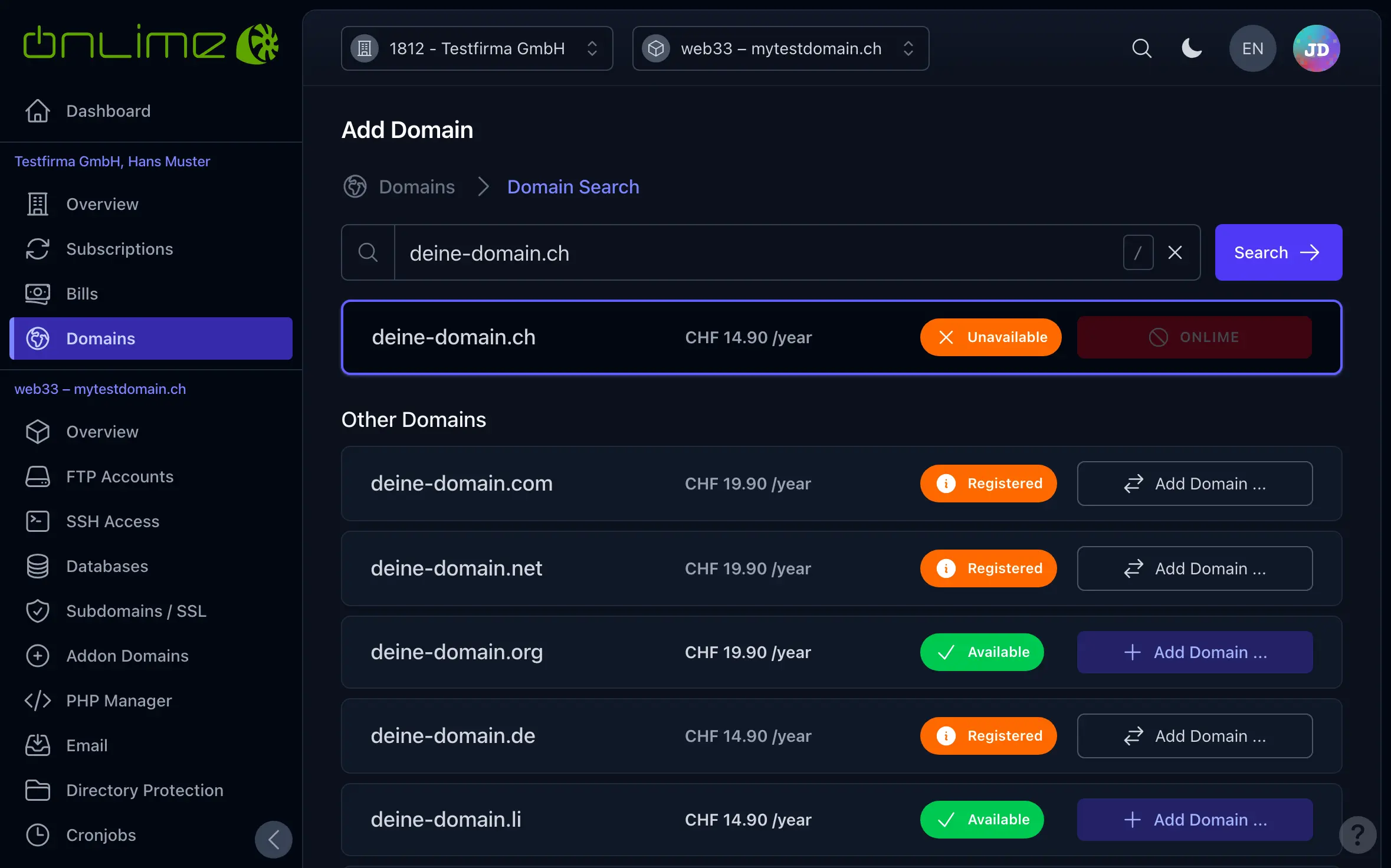Open the 1812 - Testfirma GmbH selector
Viewport: 1391px width, 868px height.
pos(477,48)
